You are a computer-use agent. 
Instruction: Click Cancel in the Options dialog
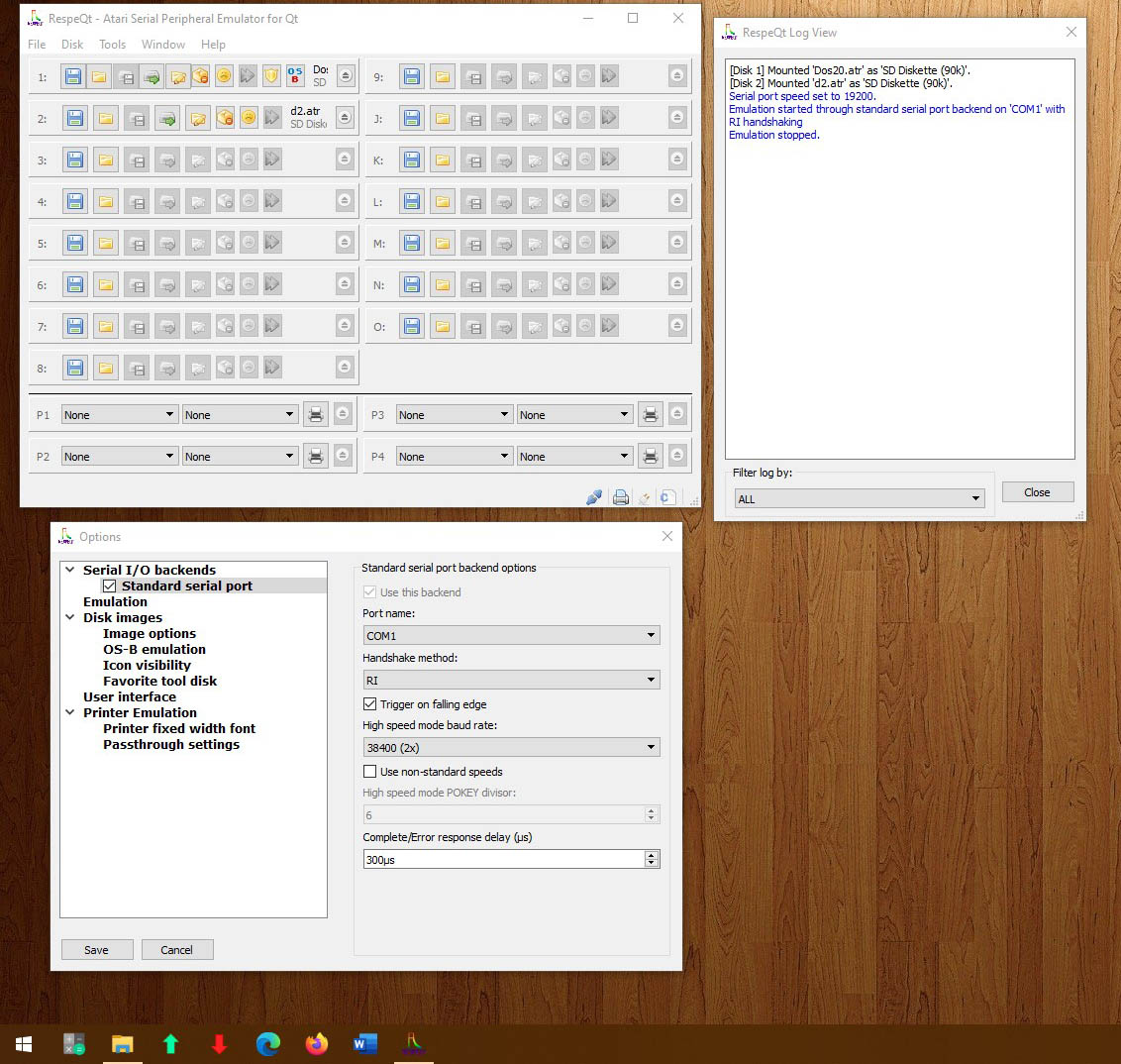[177, 950]
